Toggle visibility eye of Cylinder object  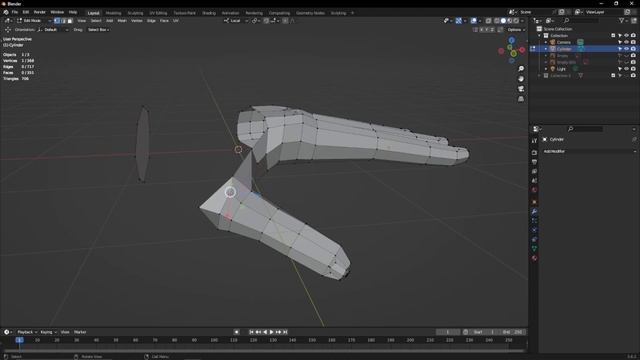[627, 49]
